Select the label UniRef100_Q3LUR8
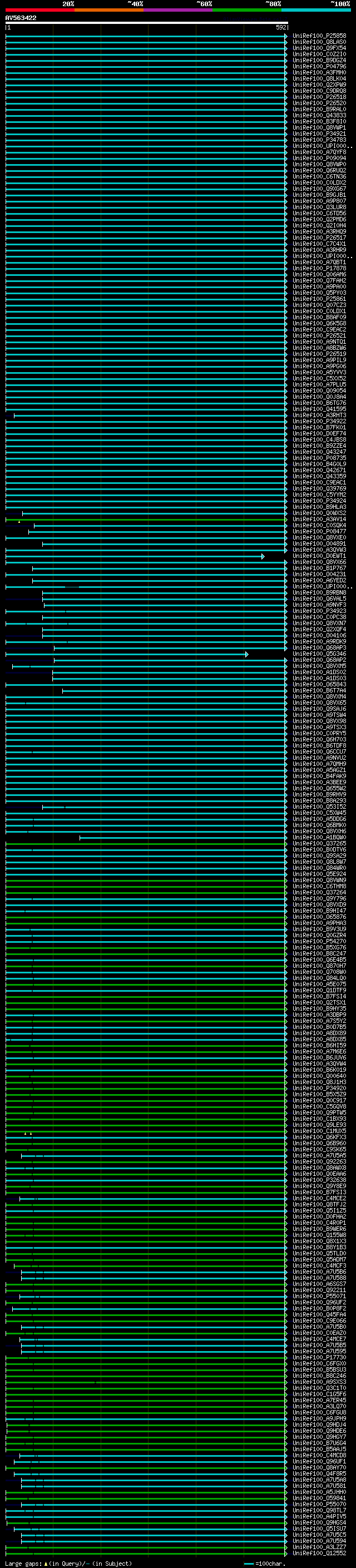 pos(319,207)
